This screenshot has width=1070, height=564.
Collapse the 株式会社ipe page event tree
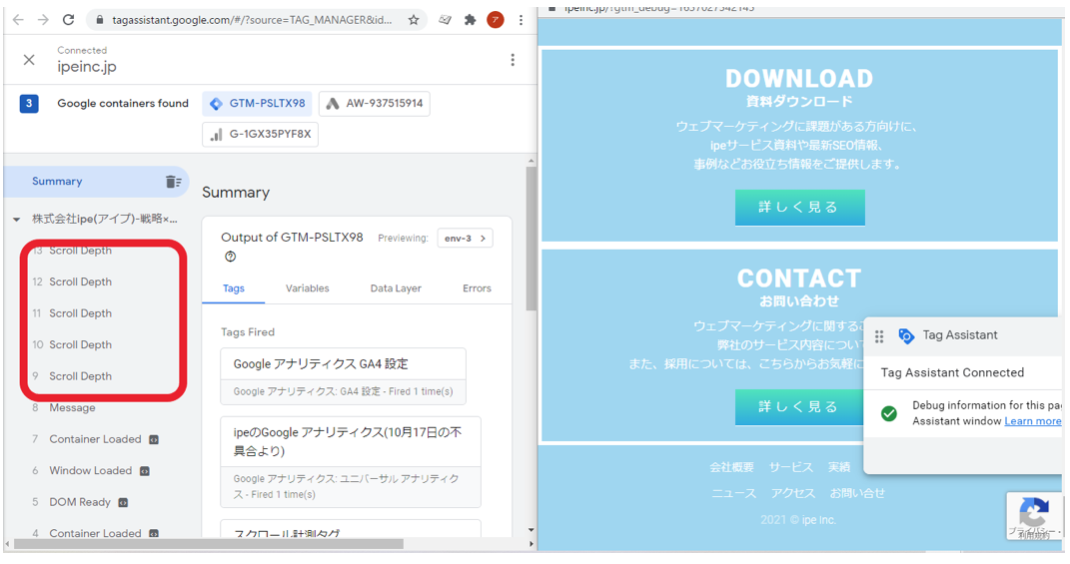click(x=17, y=219)
